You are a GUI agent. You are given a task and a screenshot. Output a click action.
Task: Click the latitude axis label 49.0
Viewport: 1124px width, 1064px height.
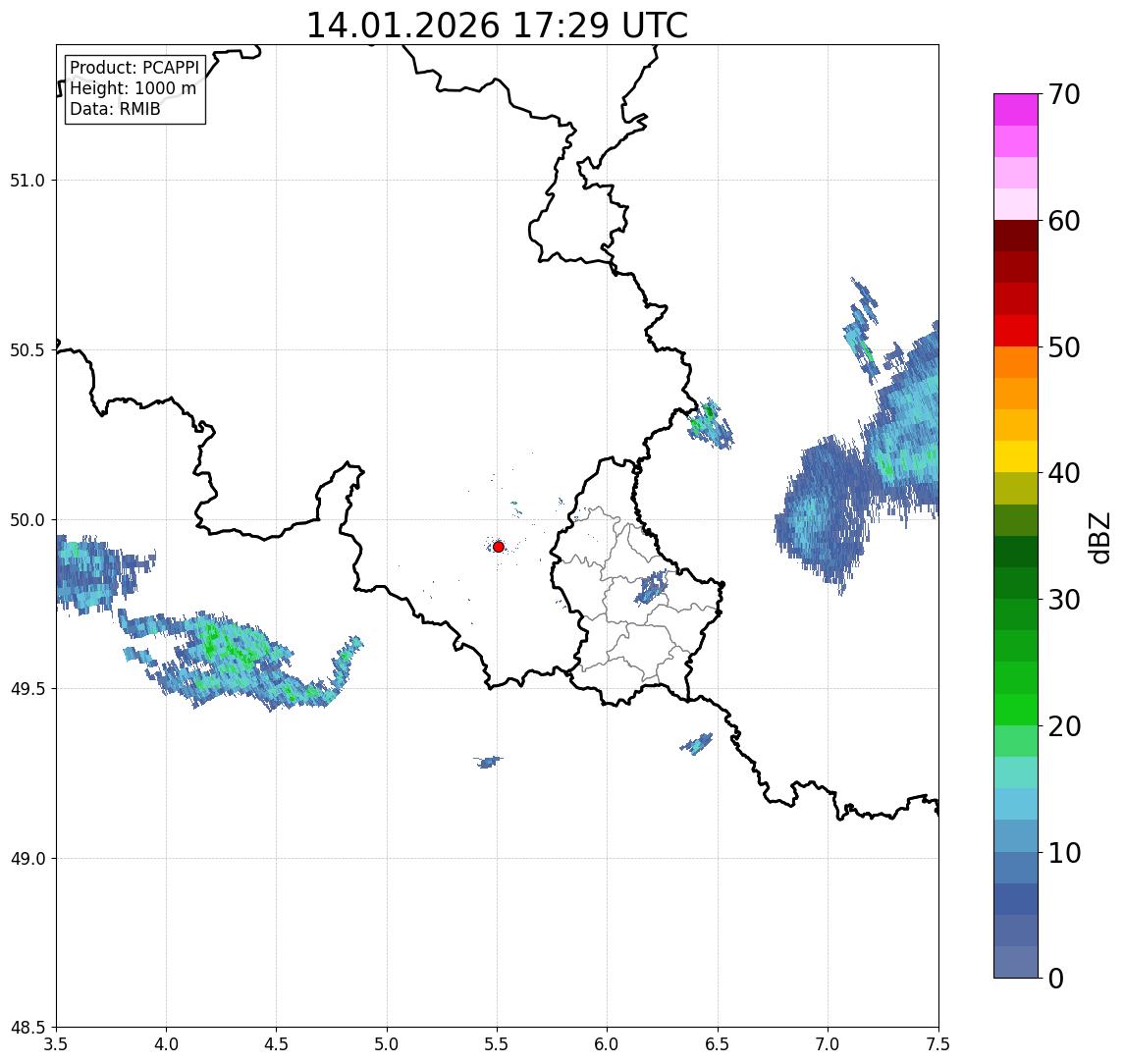(27, 858)
